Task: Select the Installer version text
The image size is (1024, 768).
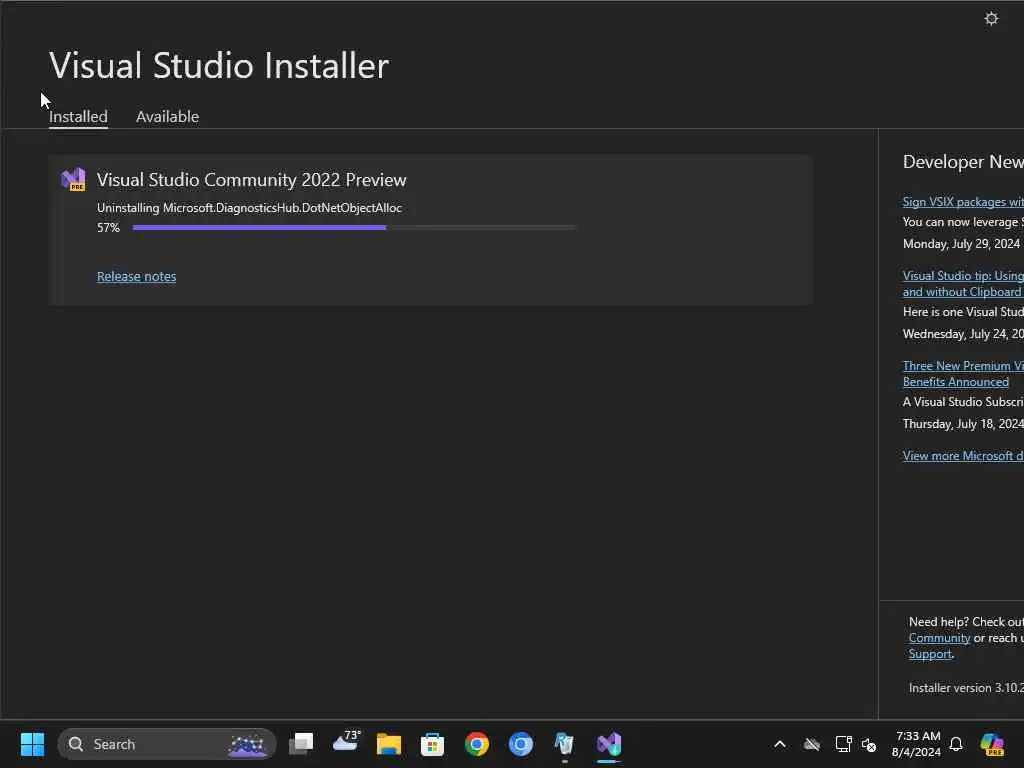Action: pos(966,688)
